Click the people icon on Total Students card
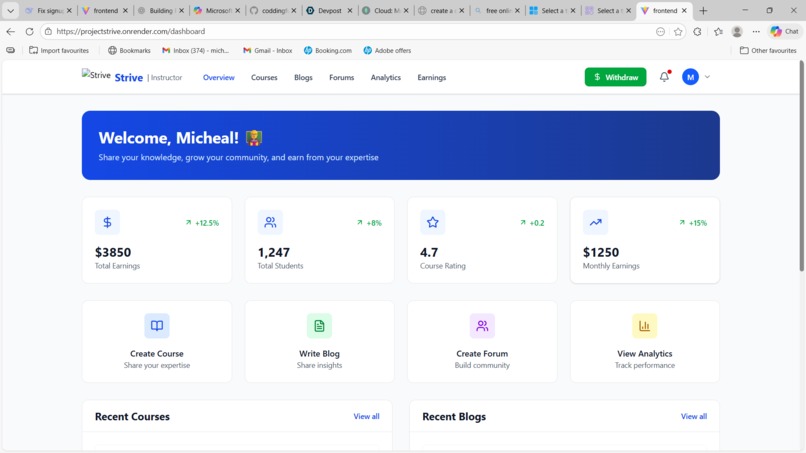The height and width of the screenshot is (453, 806). coord(270,222)
